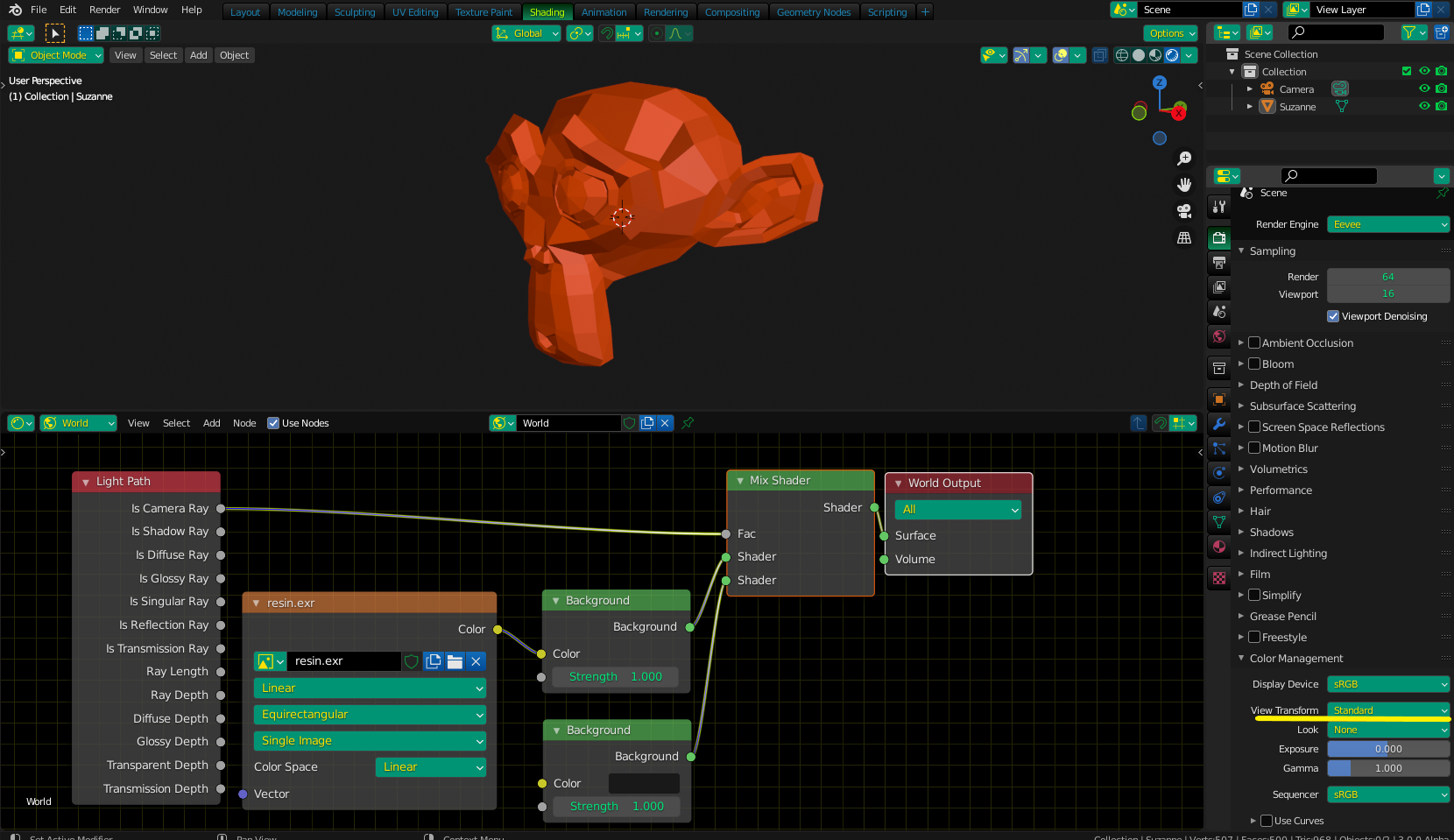Select wireframe viewport shading
This screenshot has width=1454, height=840.
[x=1122, y=55]
